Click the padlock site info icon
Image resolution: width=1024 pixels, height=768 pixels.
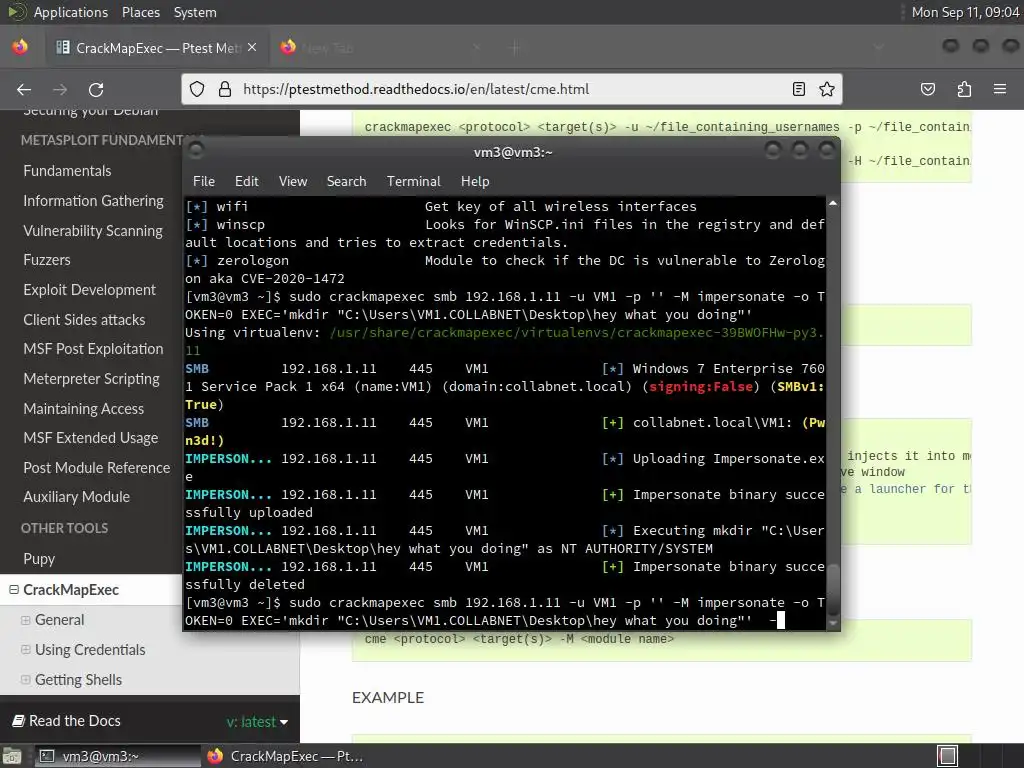tap(225, 89)
